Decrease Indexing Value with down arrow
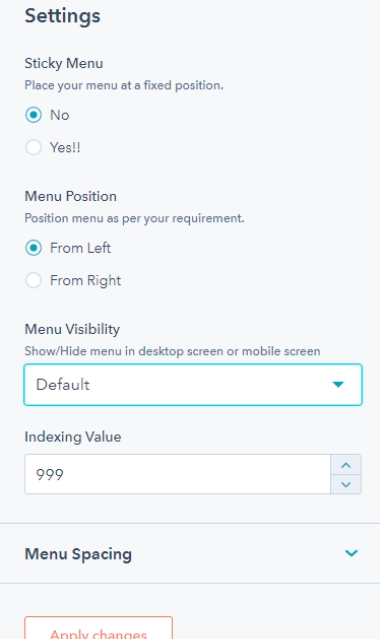380x639 pixels. click(346, 484)
